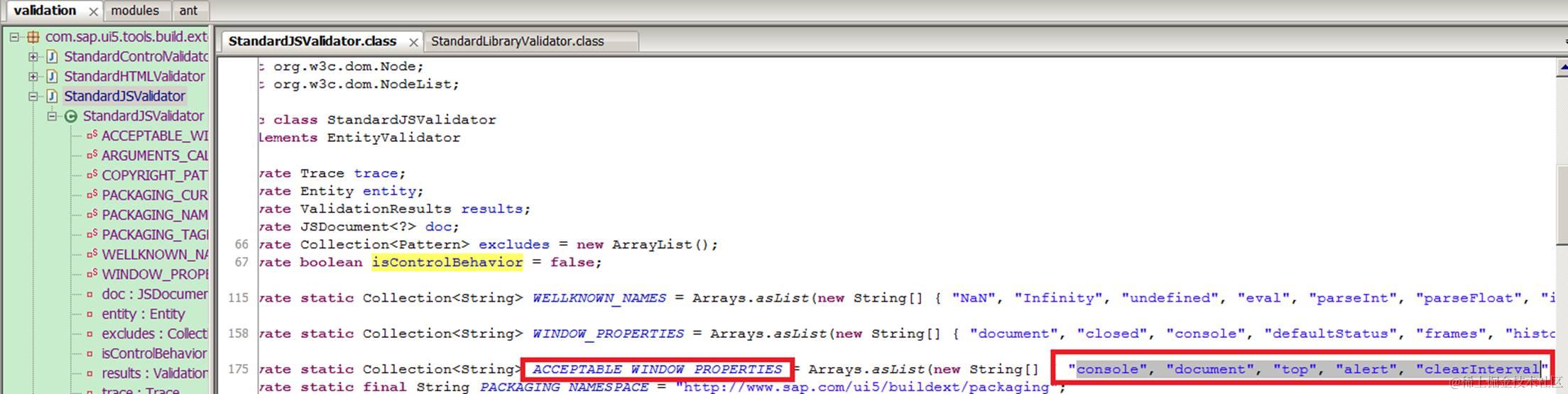Click PACKAGING_NAMESPACE identifier in the code

564,387
